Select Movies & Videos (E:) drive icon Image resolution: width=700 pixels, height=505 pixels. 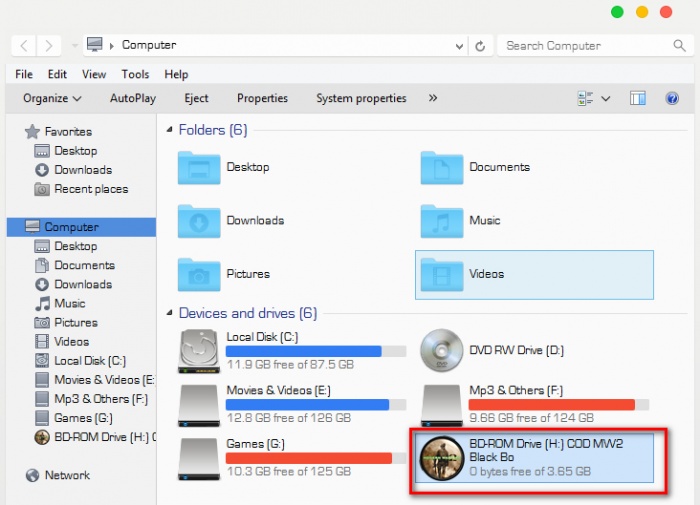[x=199, y=405]
